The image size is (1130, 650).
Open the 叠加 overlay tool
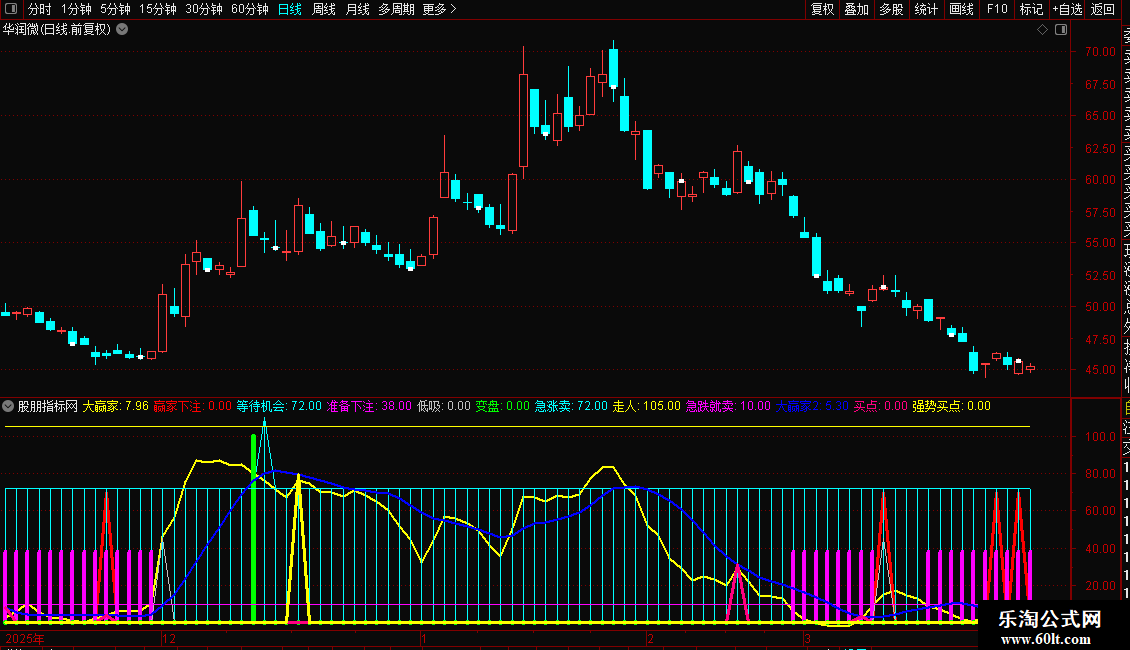(856, 9)
